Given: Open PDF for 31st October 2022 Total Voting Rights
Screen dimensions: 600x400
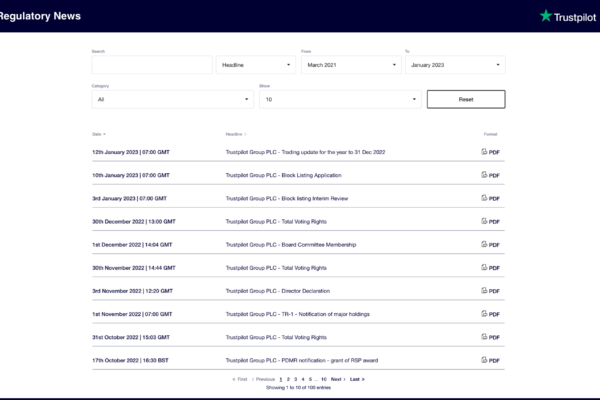Looking at the screenshot, I should click(490, 337).
